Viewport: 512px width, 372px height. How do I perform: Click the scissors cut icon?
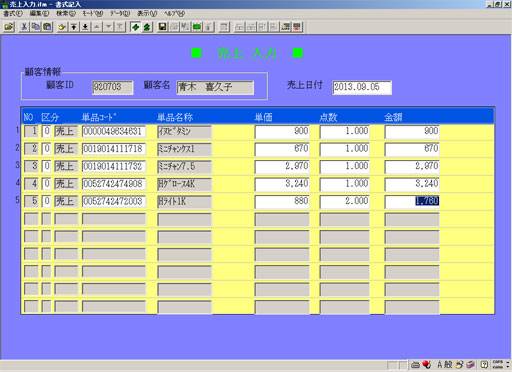[24, 27]
